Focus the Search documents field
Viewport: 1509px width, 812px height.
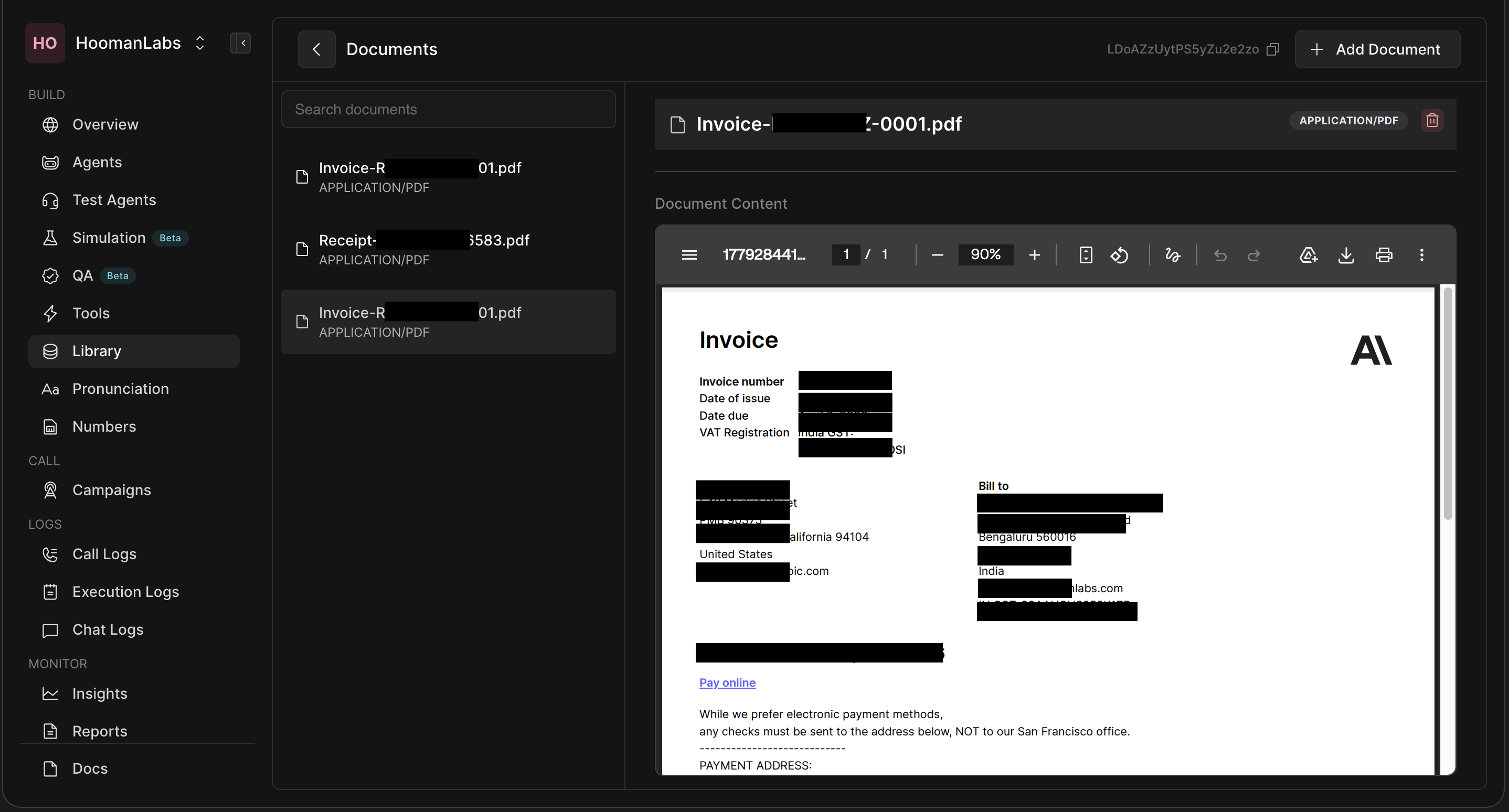[448, 109]
